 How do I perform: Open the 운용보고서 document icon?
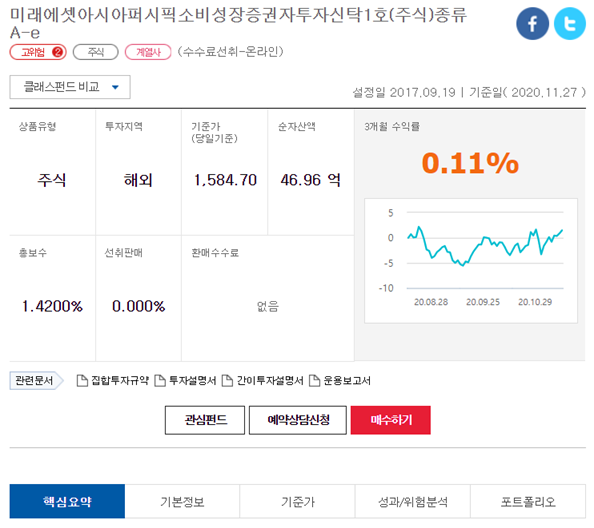[314, 381]
